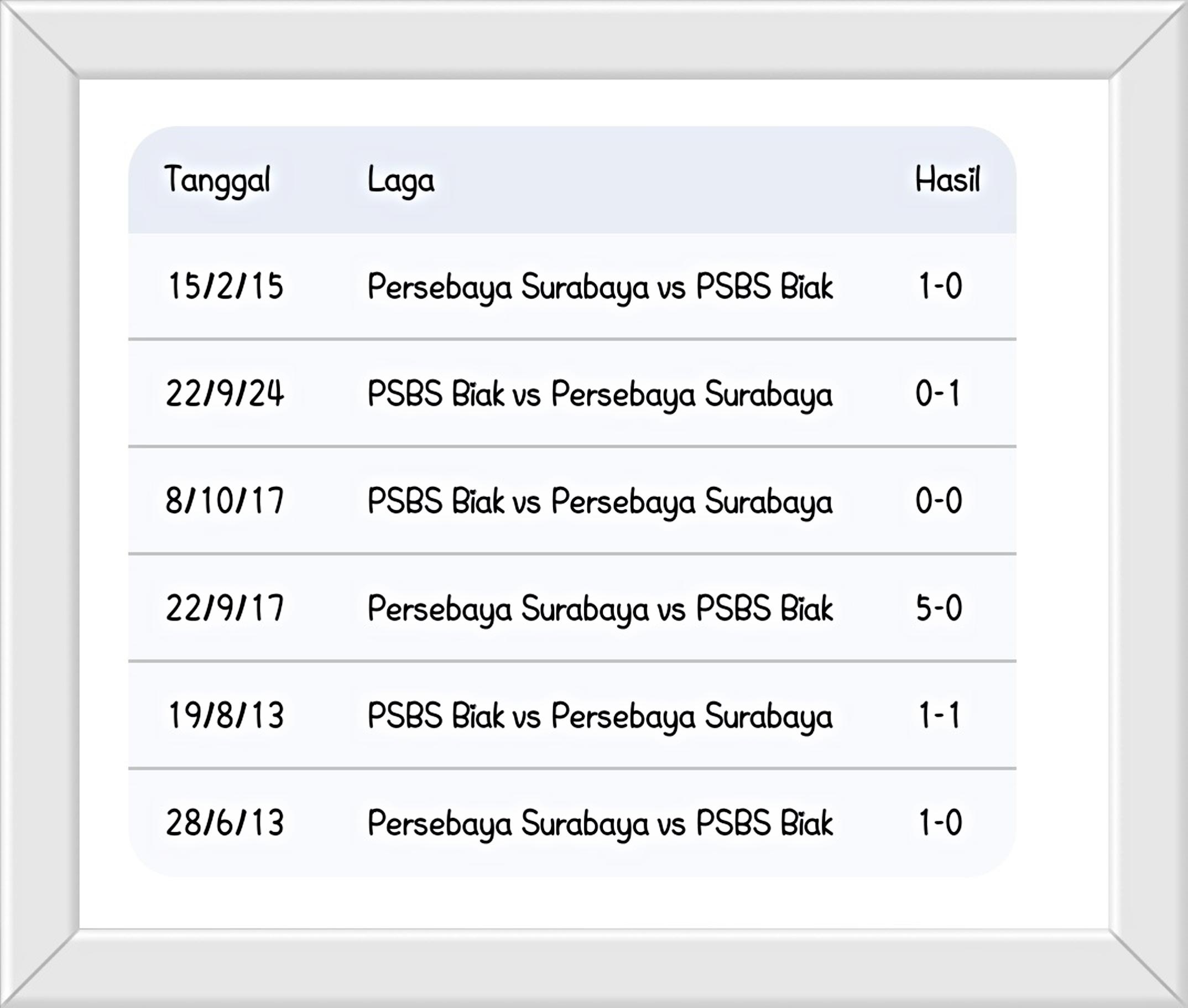Click the Laga column header
This screenshot has width=1188, height=1008.
click(x=400, y=180)
